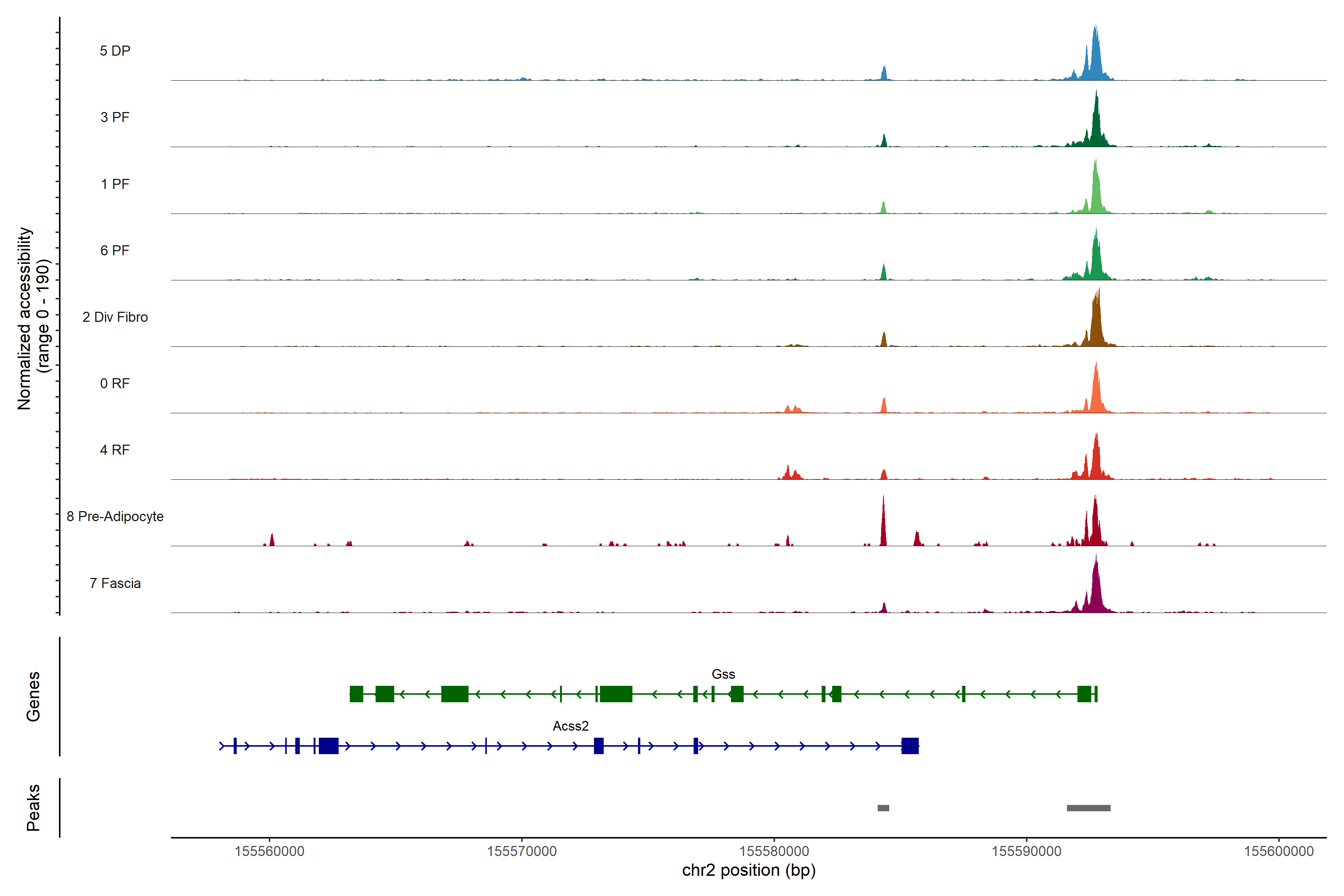Click the large gray peak bar
The height and width of the screenshot is (896, 1344).
coord(1088,808)
